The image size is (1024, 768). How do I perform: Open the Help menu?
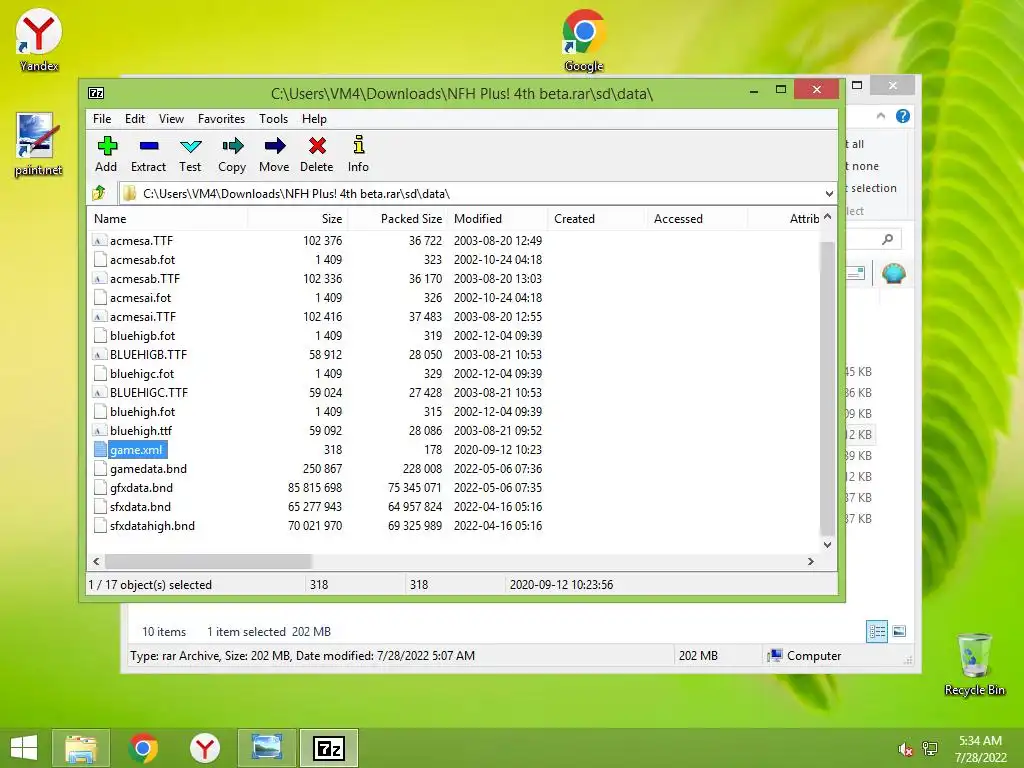coord(314,119)
